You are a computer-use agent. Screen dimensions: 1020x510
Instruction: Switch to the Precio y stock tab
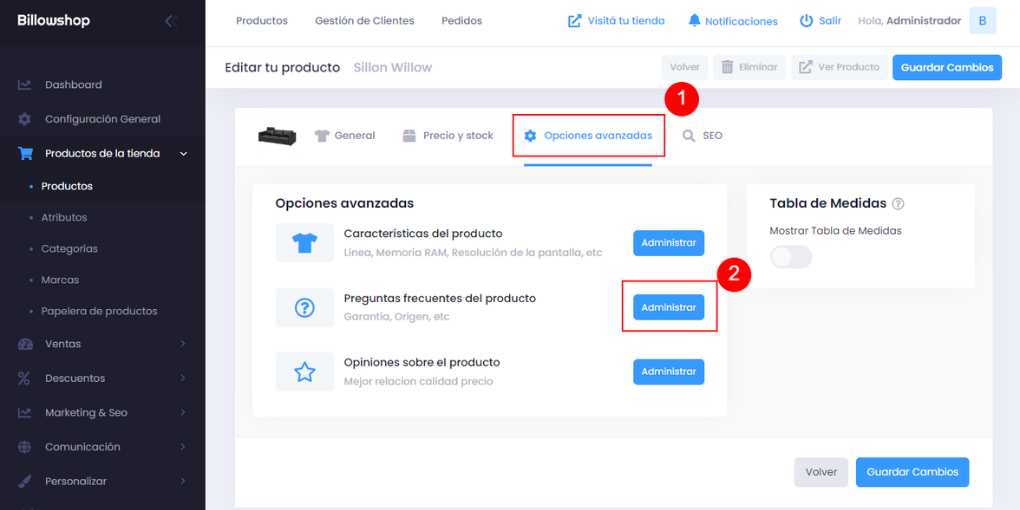click(448, 136)
